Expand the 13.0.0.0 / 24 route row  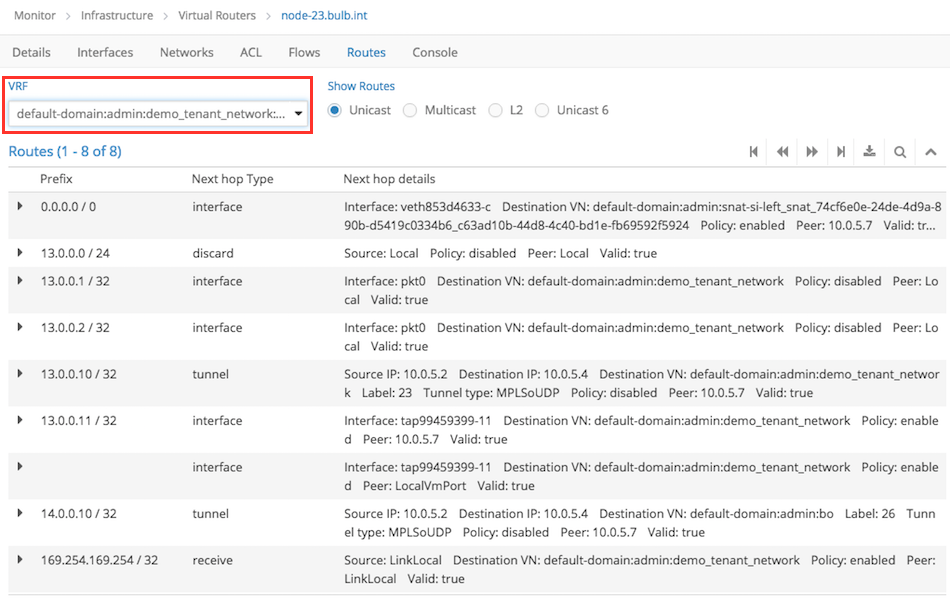coord(20,253)
